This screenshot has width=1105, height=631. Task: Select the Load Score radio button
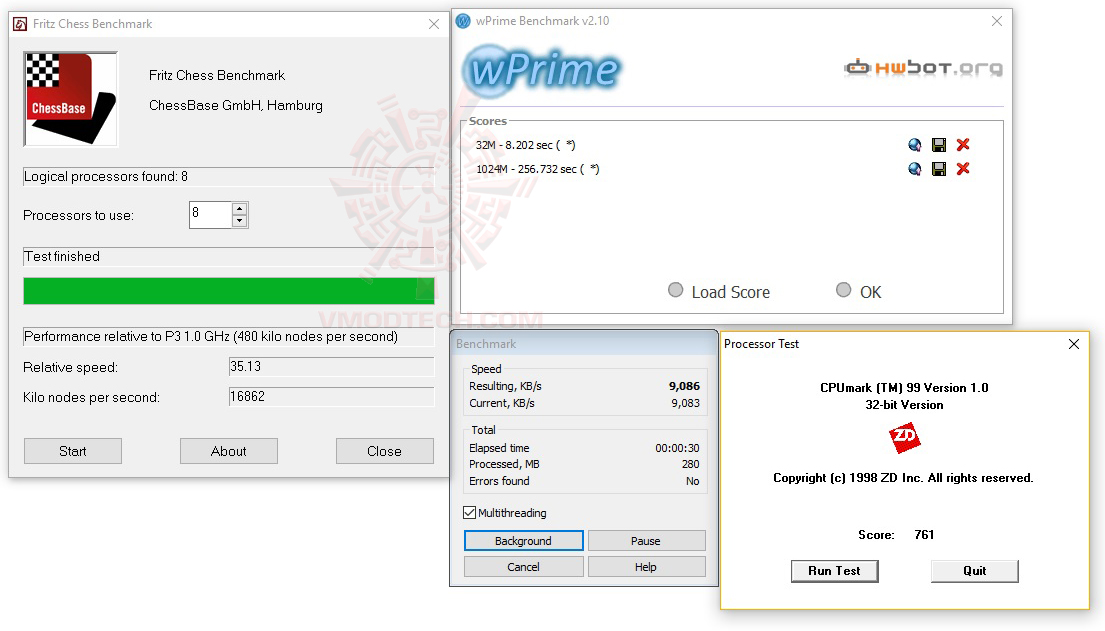click(x=675, y=290)
